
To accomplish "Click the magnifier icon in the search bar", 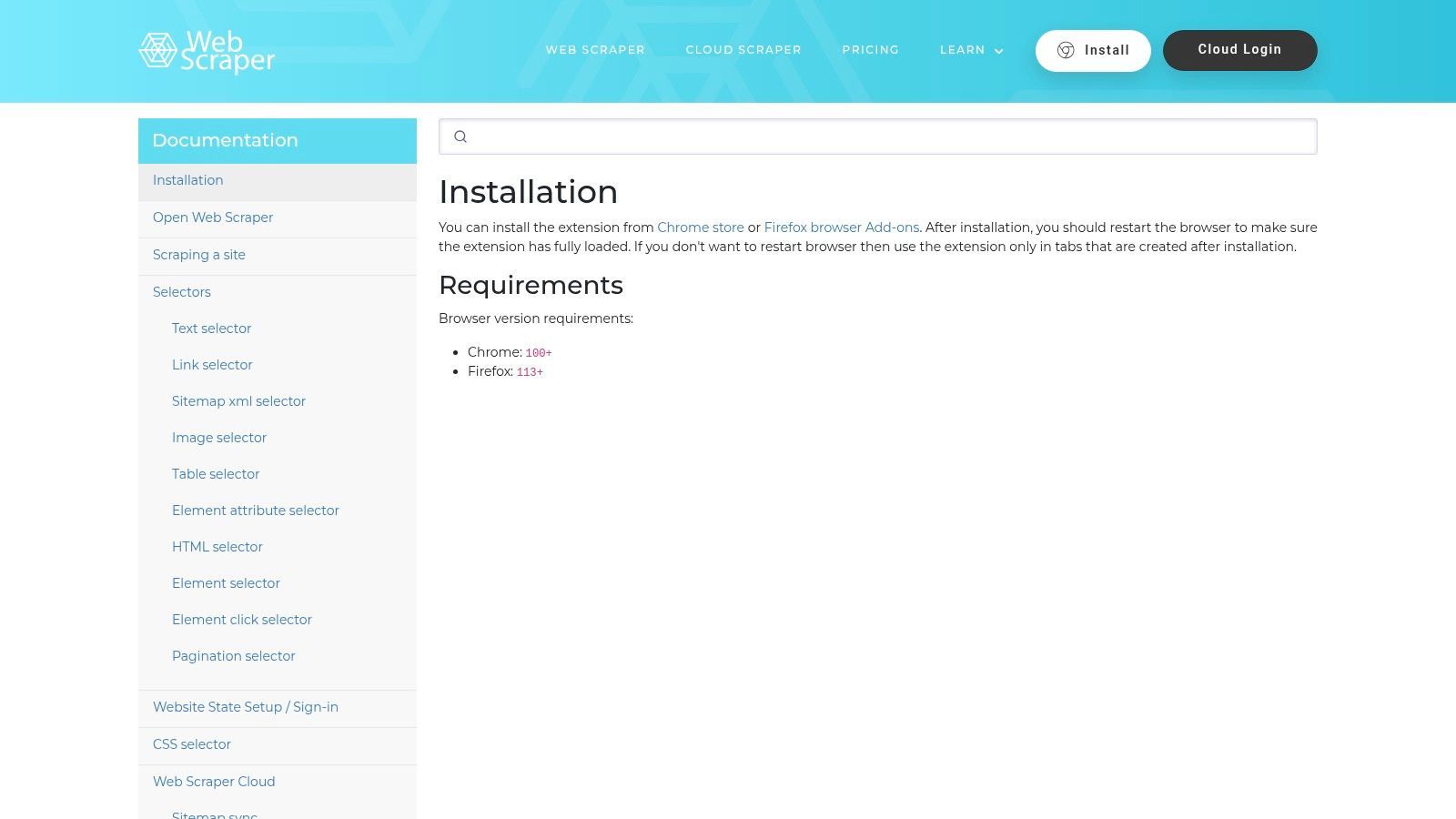I will point(460,136).
